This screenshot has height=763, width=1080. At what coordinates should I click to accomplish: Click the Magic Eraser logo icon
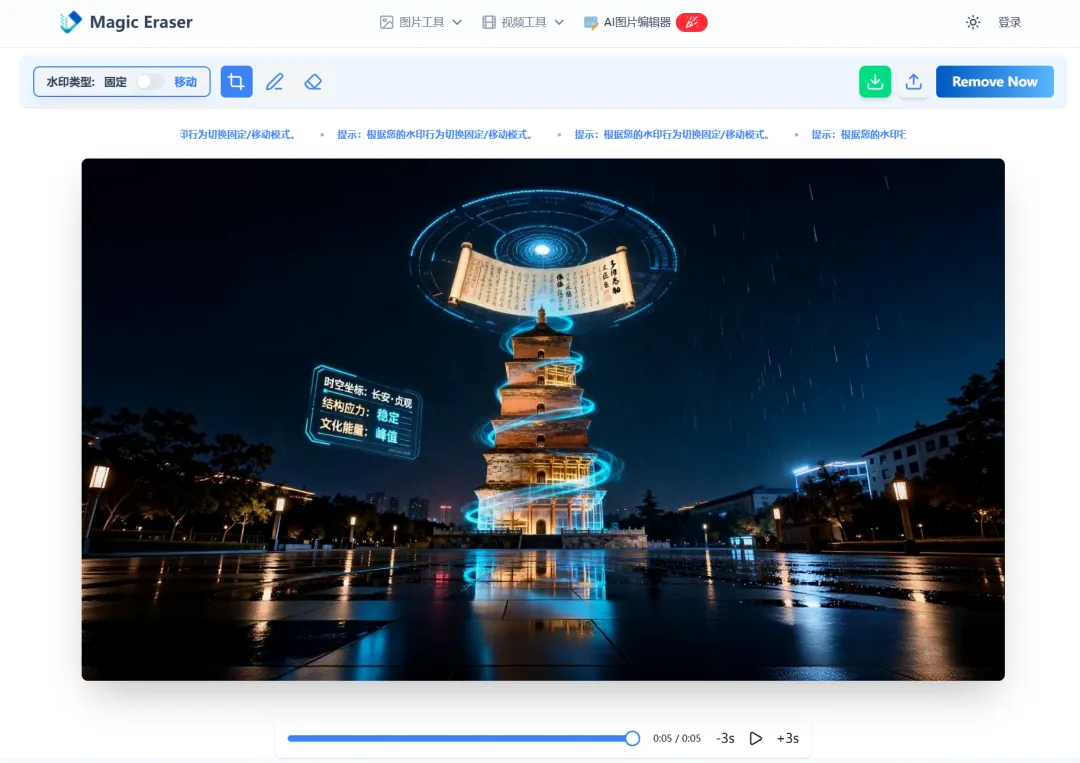pyautogui.click(x=70, y=22)
